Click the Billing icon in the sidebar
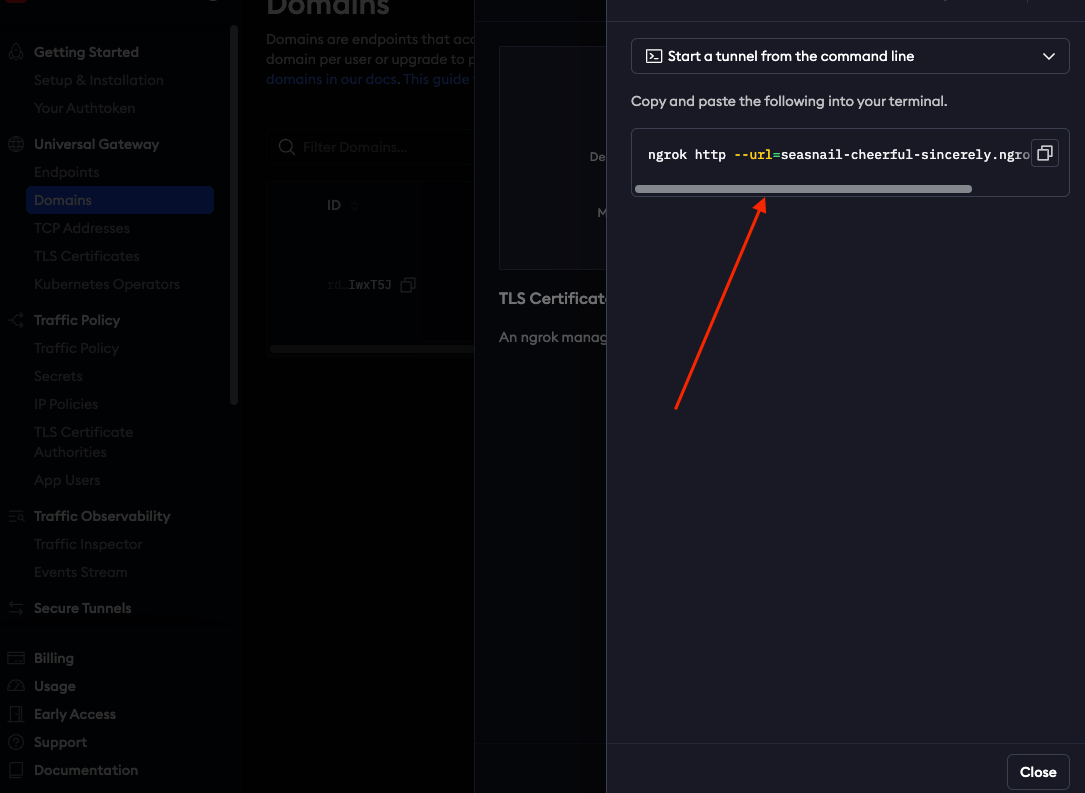The height and width of the screenshot is (793, 1085). 16,658
